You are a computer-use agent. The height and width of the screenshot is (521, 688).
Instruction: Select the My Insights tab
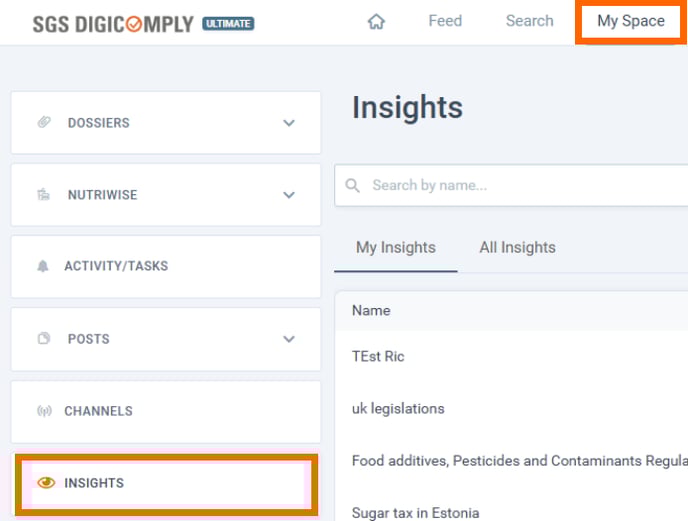(396, 247)
